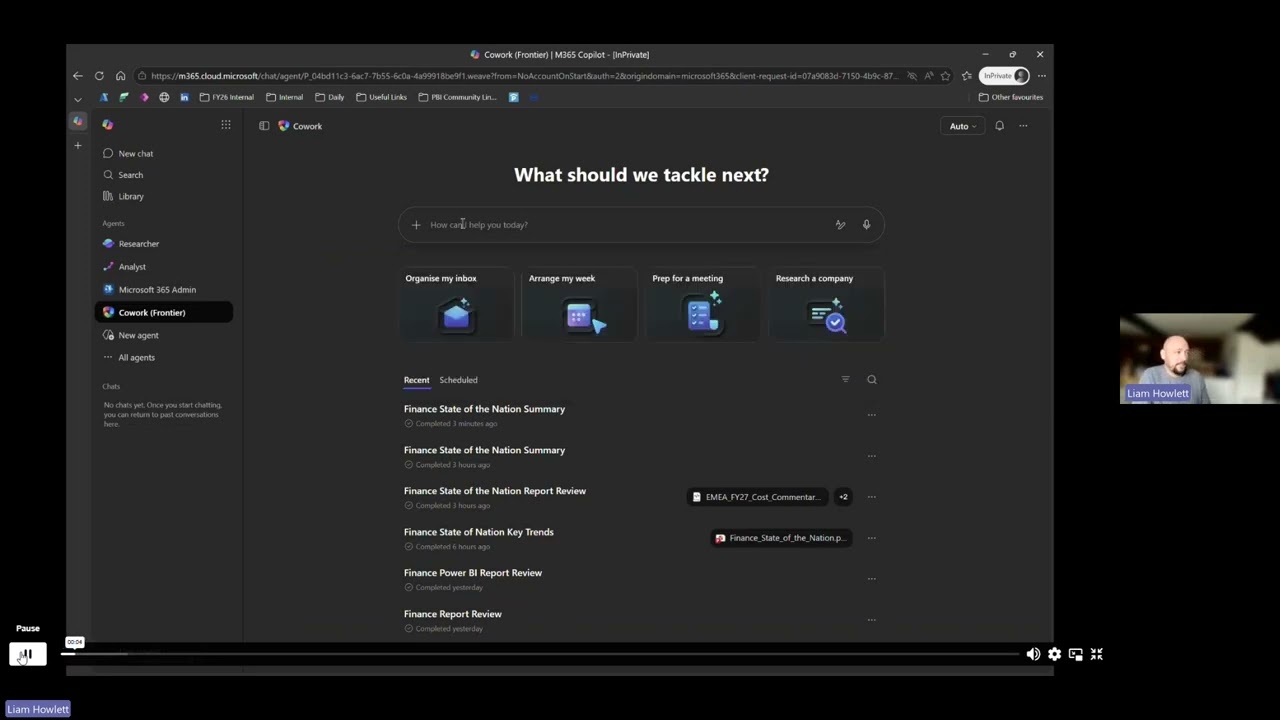Open notifications bell icon

999,126
